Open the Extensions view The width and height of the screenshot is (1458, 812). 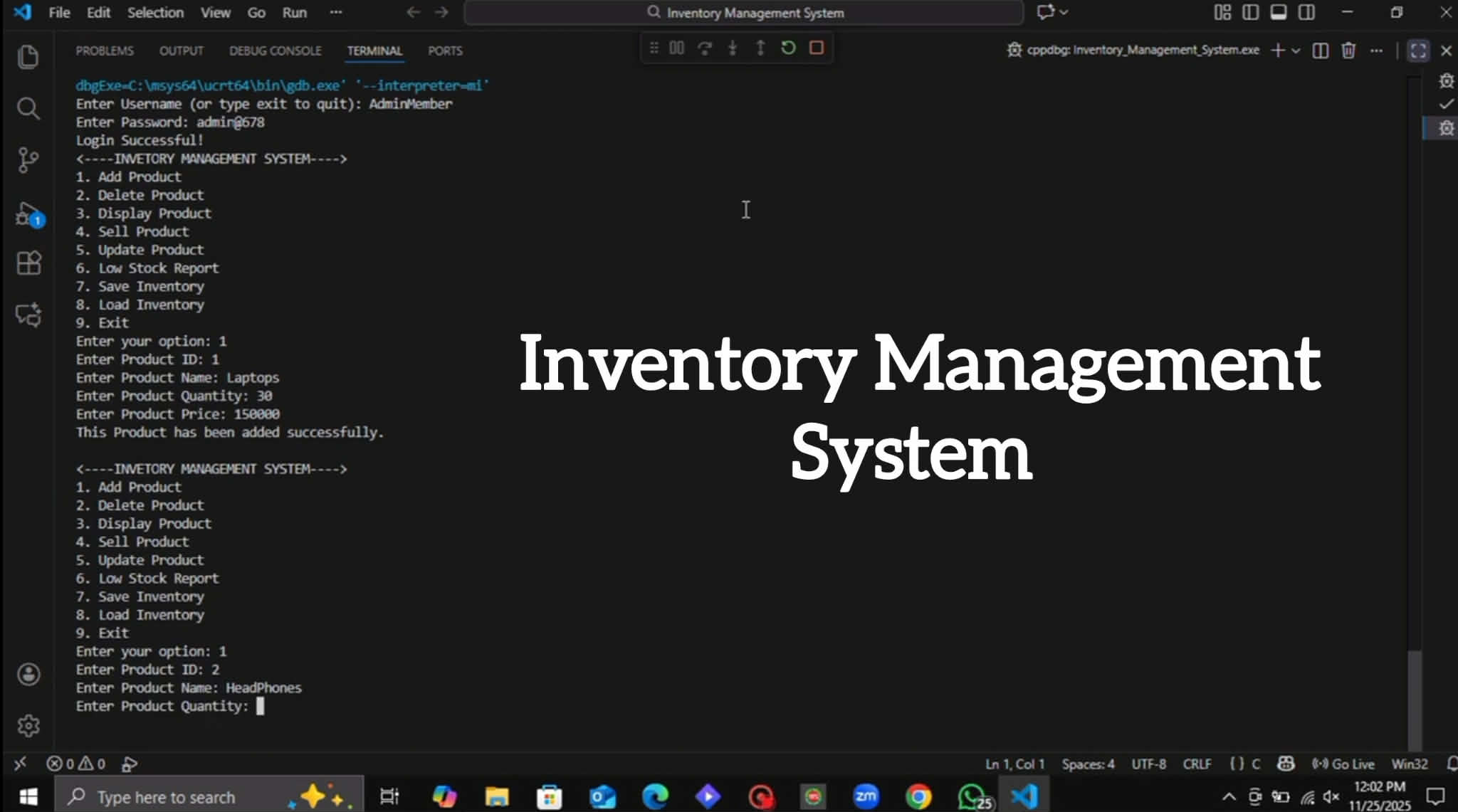point(28,263)
